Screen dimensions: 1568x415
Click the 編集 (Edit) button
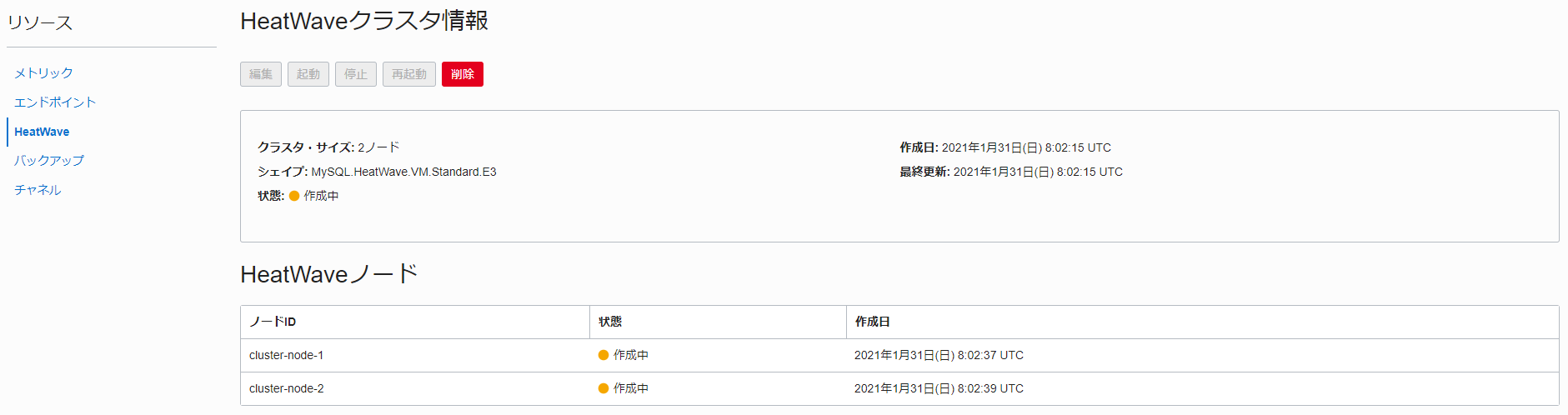[261, 74]
